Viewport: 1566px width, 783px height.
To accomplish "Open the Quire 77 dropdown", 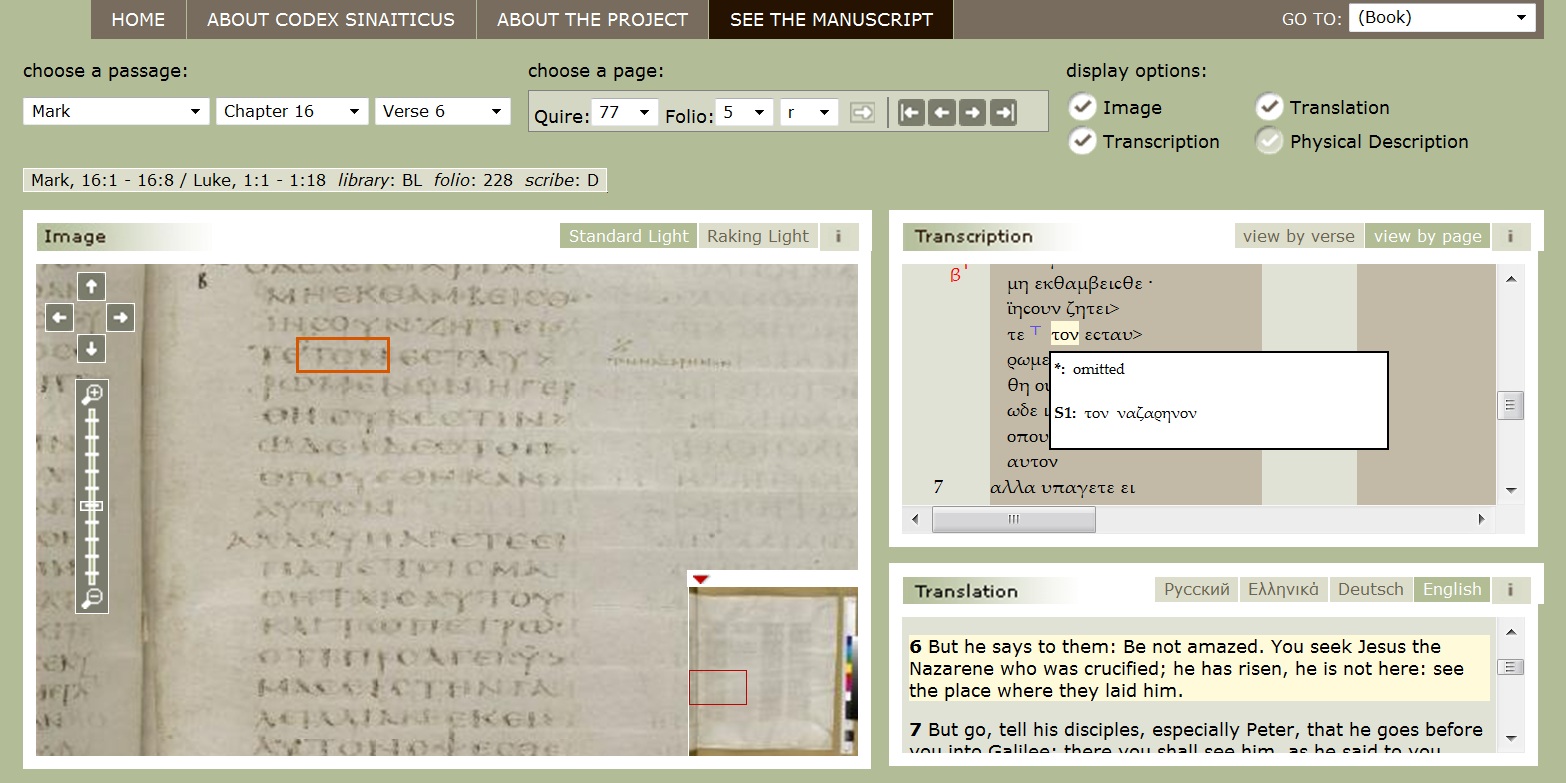I will click(x=624, y=113).
